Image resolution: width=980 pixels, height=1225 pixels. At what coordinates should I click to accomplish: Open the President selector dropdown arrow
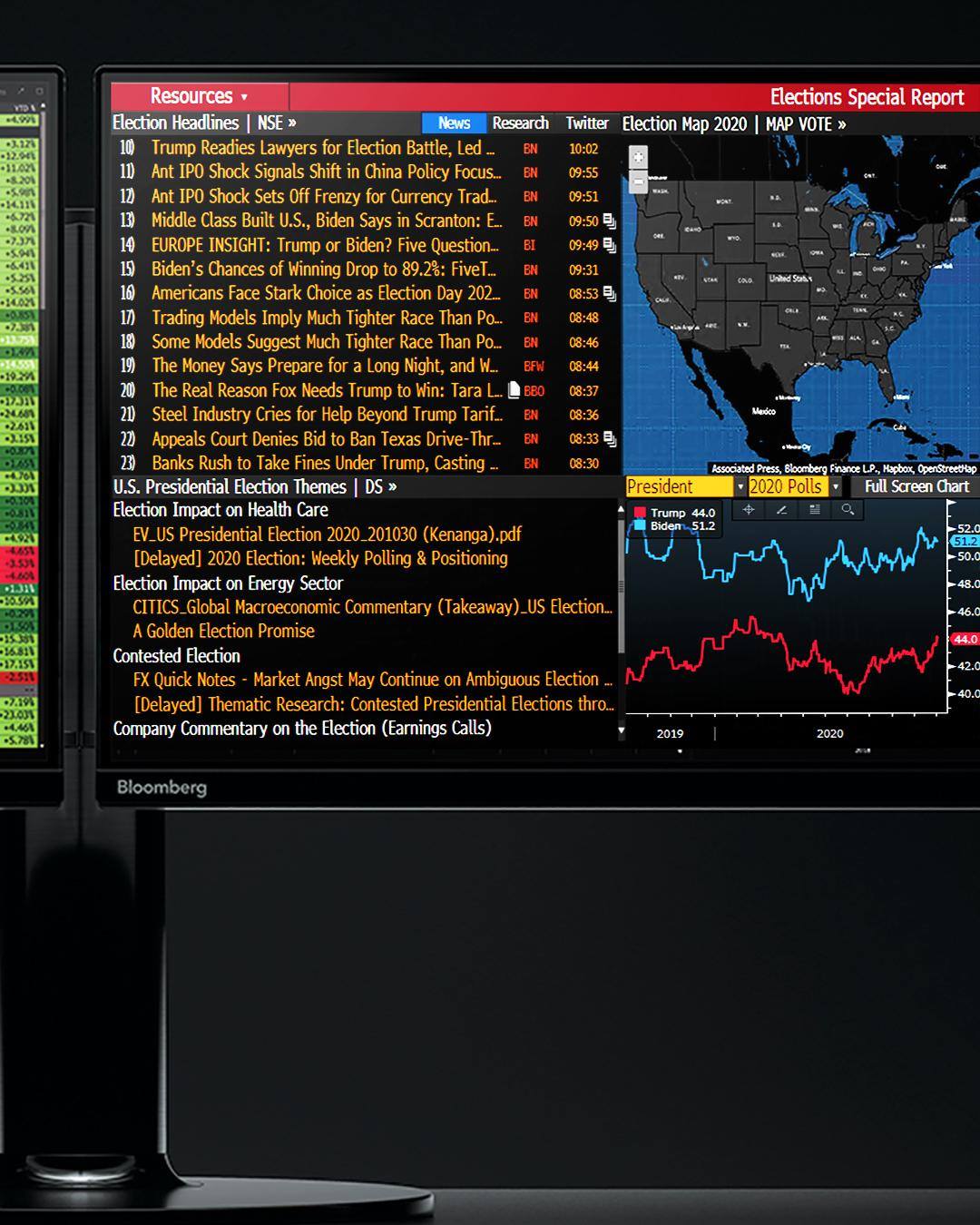coord(740,487)
